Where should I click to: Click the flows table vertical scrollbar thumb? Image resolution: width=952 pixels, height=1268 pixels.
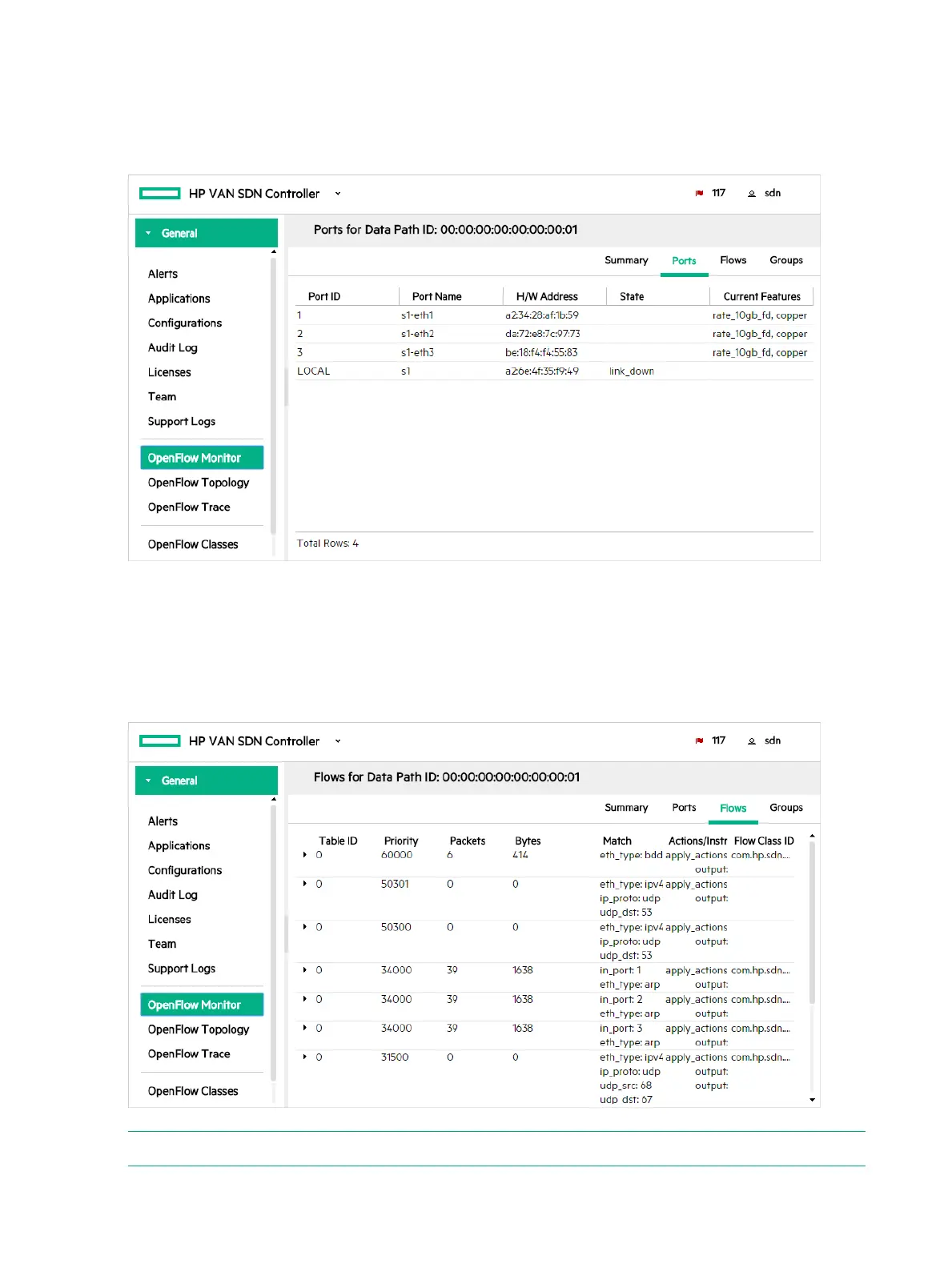[812, 922]
